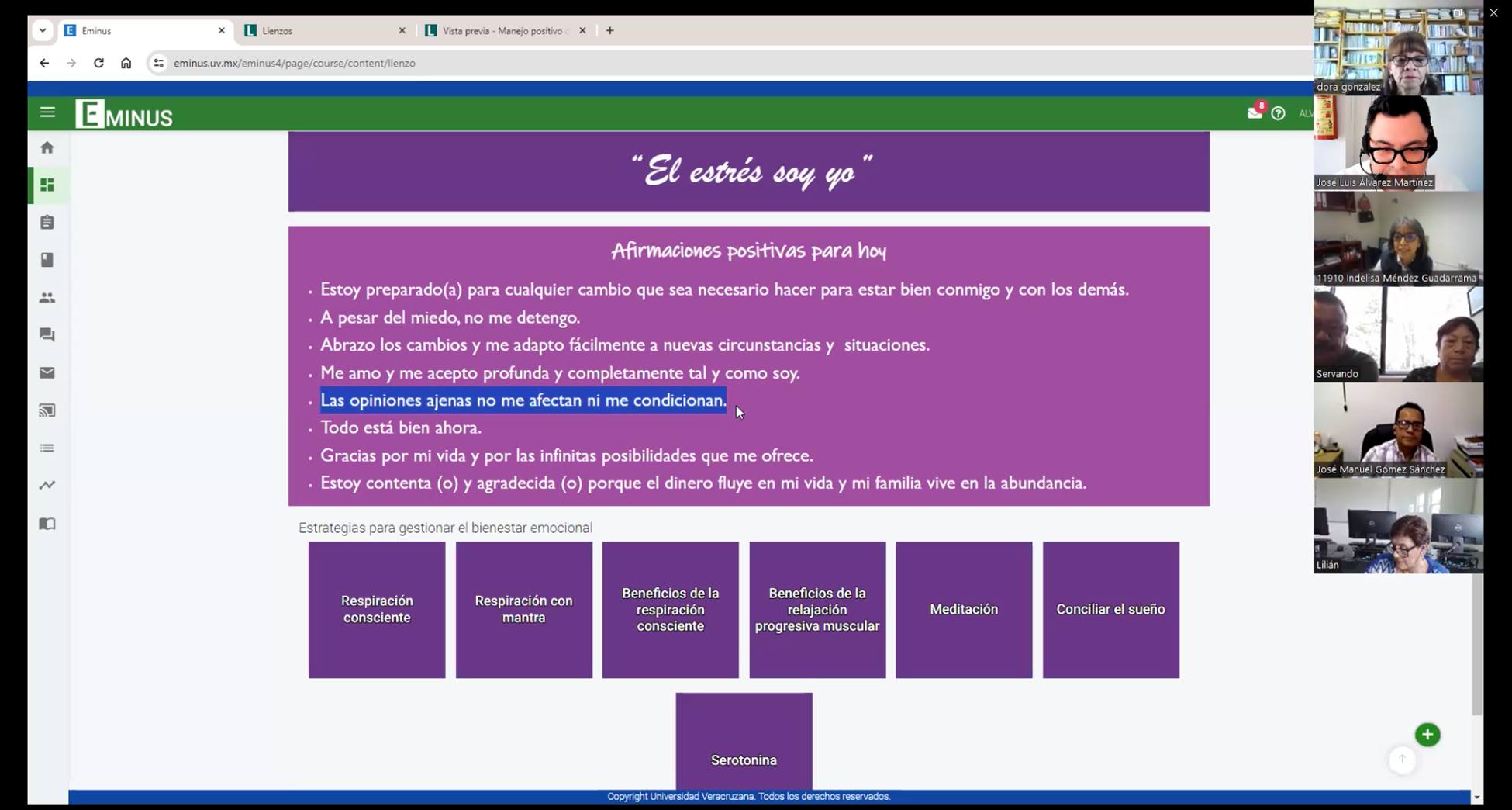This screenshot has width=1512, height=810.
Task: Click the browser address bar URL
Action: (x=295, y=64)
